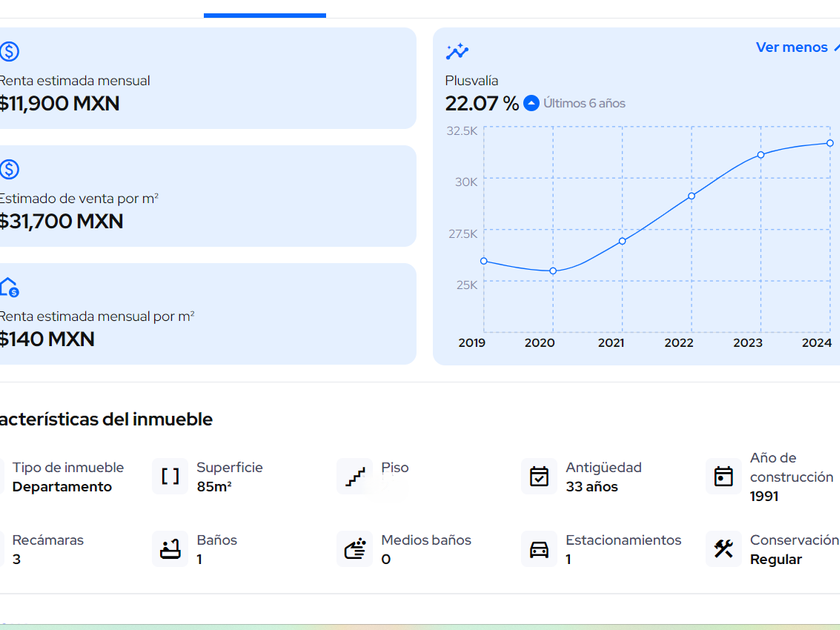Click the Antigüedad calendar check icon
The image size is (840, 630).
[x=539, y=477]
